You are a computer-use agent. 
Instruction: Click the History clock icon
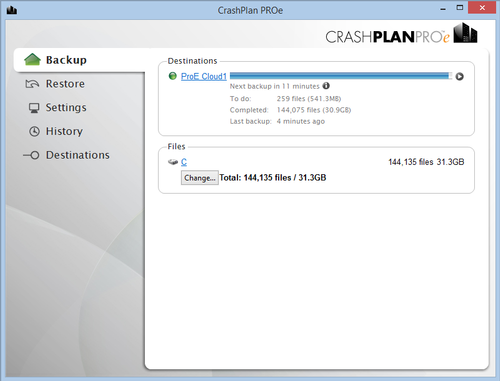[x=34, y=131]
